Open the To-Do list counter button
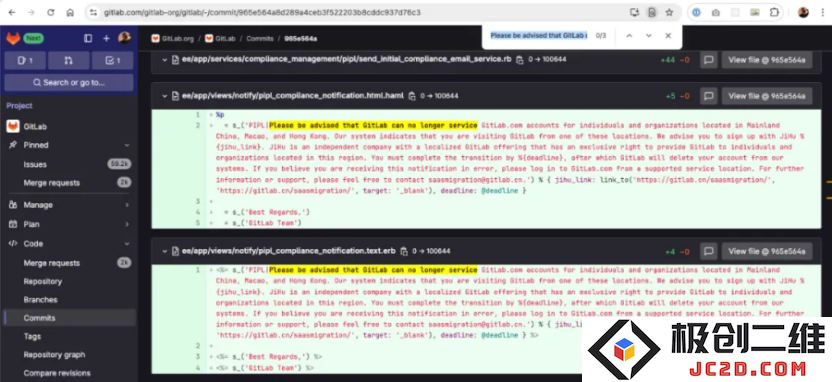 [112, 60]
